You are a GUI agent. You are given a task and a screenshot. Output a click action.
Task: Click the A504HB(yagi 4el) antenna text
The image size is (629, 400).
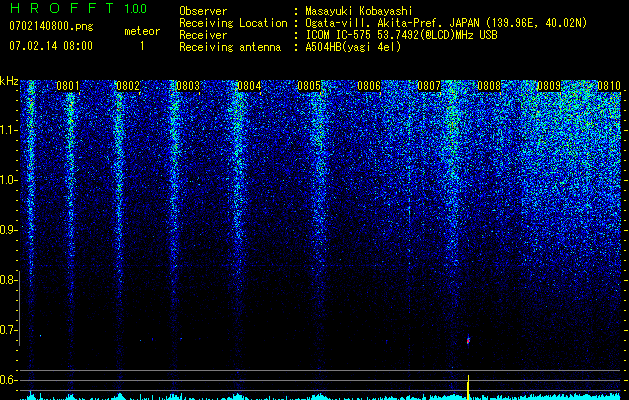(353, 47)
